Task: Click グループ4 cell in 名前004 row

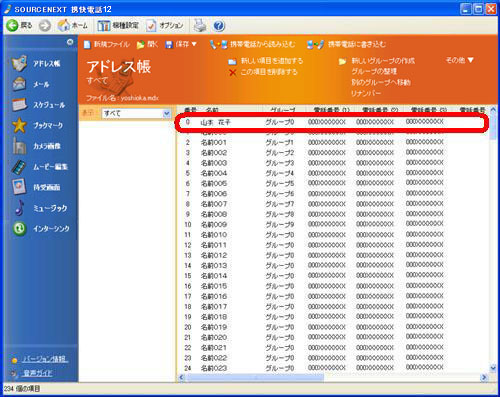Action: coord(280,173)
